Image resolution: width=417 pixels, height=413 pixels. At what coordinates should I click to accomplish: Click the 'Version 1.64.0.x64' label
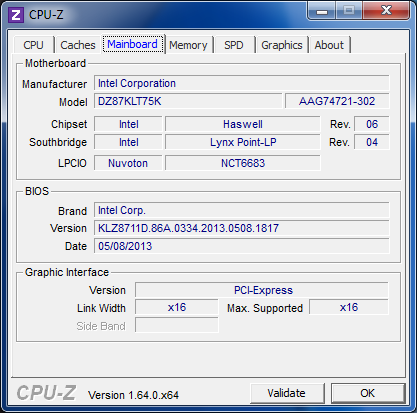133,395
